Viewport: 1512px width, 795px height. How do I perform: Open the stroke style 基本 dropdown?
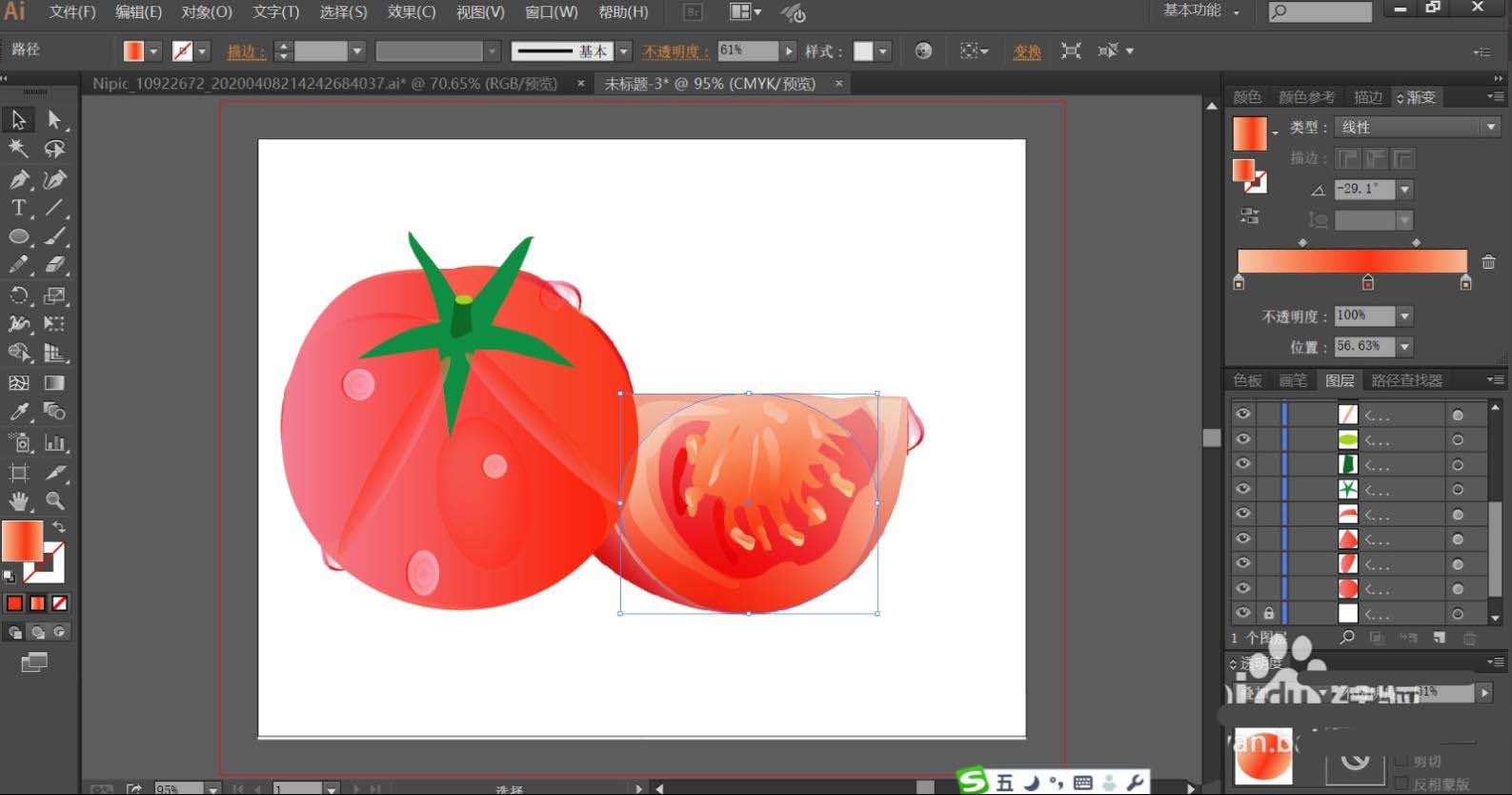(x=623, y=51)
